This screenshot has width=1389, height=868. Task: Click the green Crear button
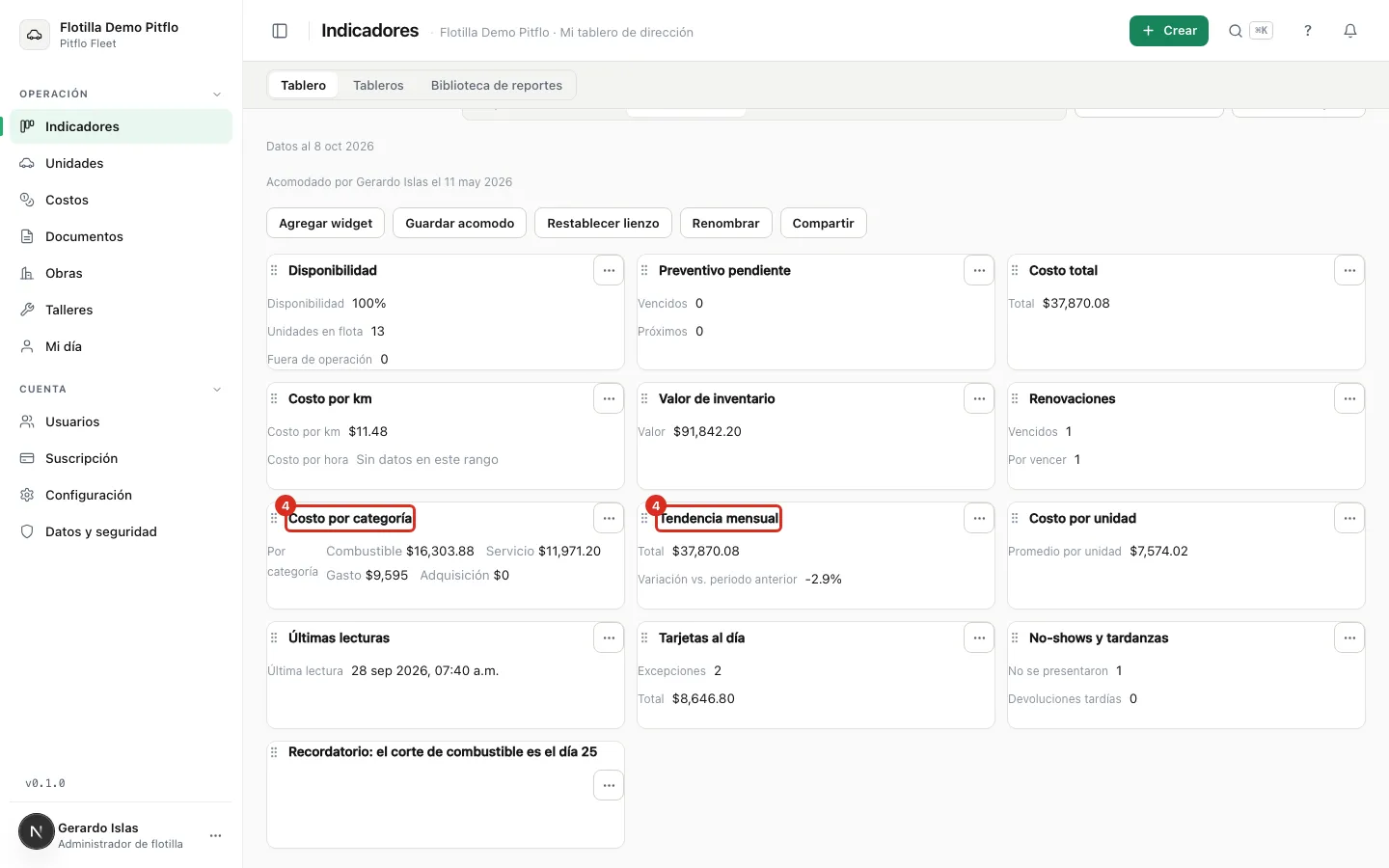point(1169,31)
